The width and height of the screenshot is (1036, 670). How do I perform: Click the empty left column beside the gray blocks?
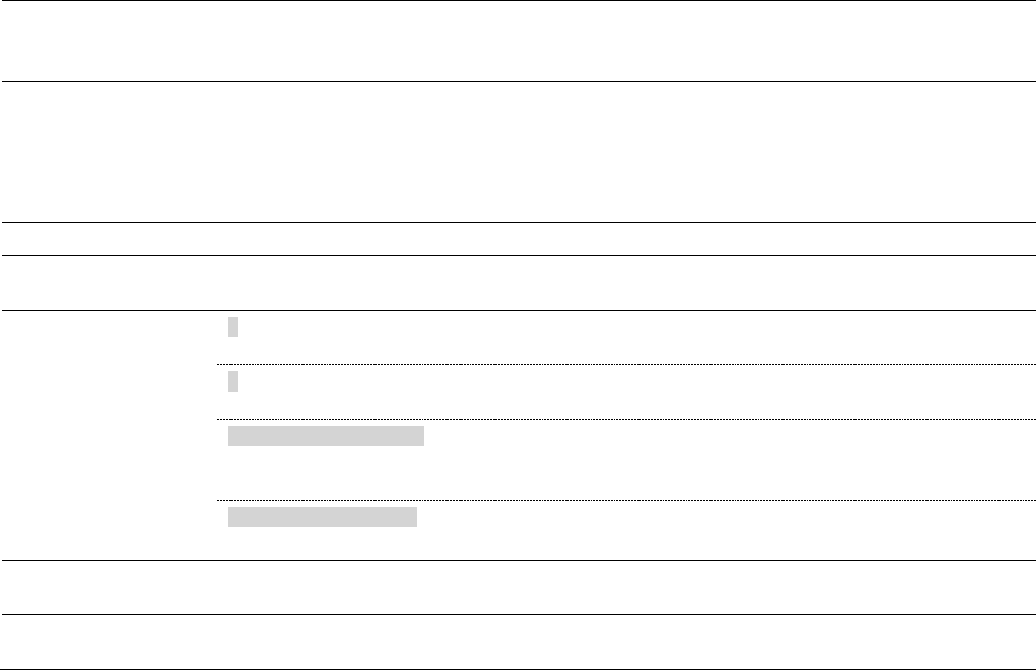[109, 435]
